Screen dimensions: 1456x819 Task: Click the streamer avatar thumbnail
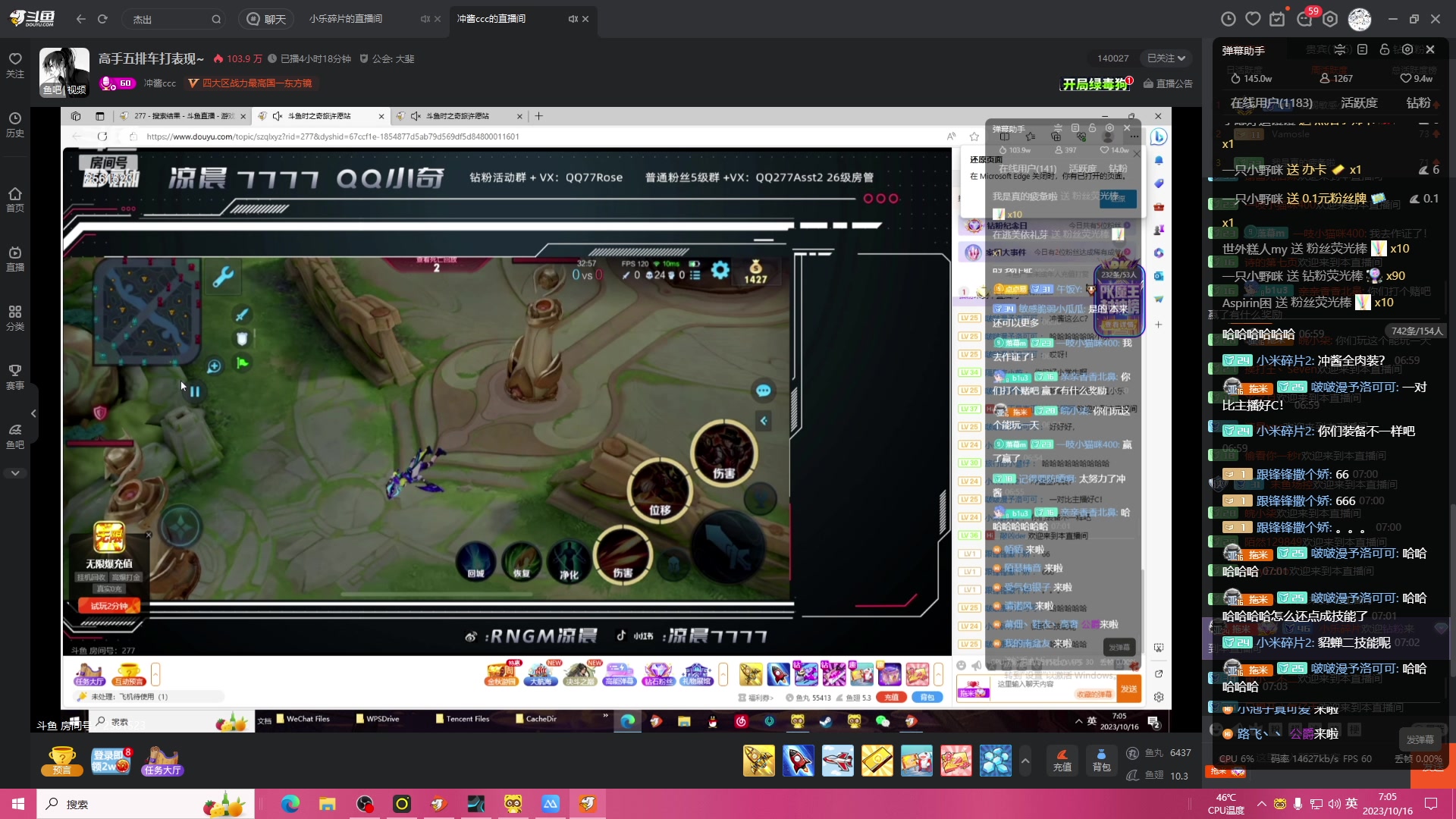click(64, 72)
